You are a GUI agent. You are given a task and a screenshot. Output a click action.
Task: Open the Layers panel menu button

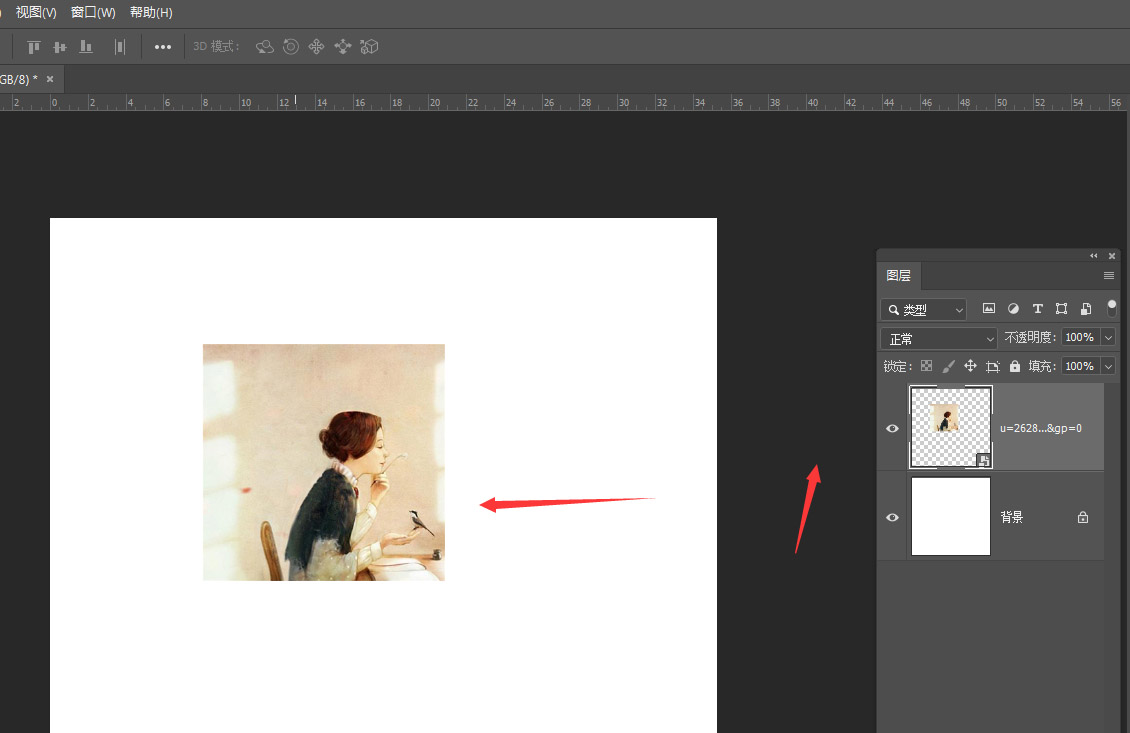pos(1108,276)
